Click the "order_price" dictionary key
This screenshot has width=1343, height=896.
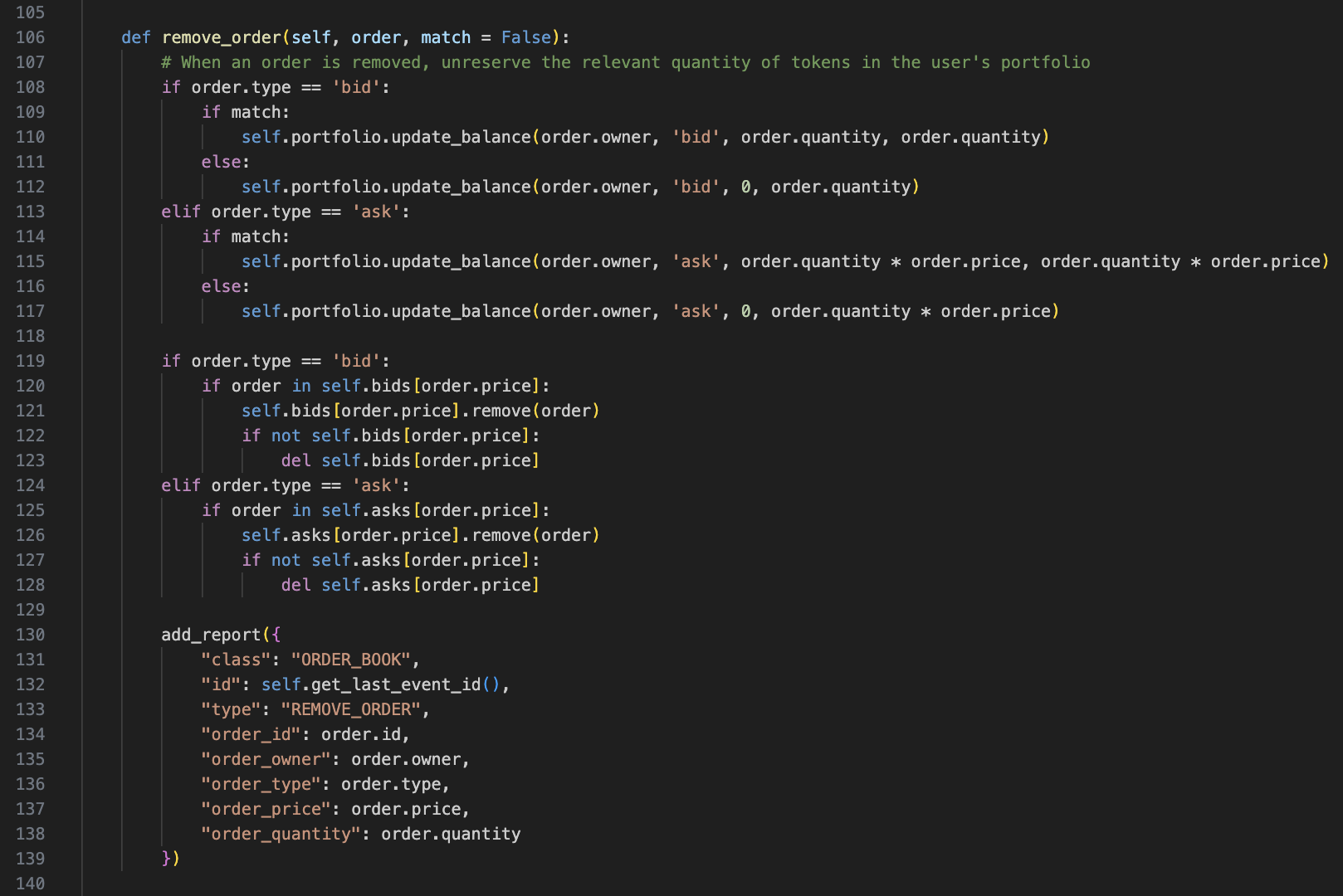pyautogui.click(x=266, y=809)
